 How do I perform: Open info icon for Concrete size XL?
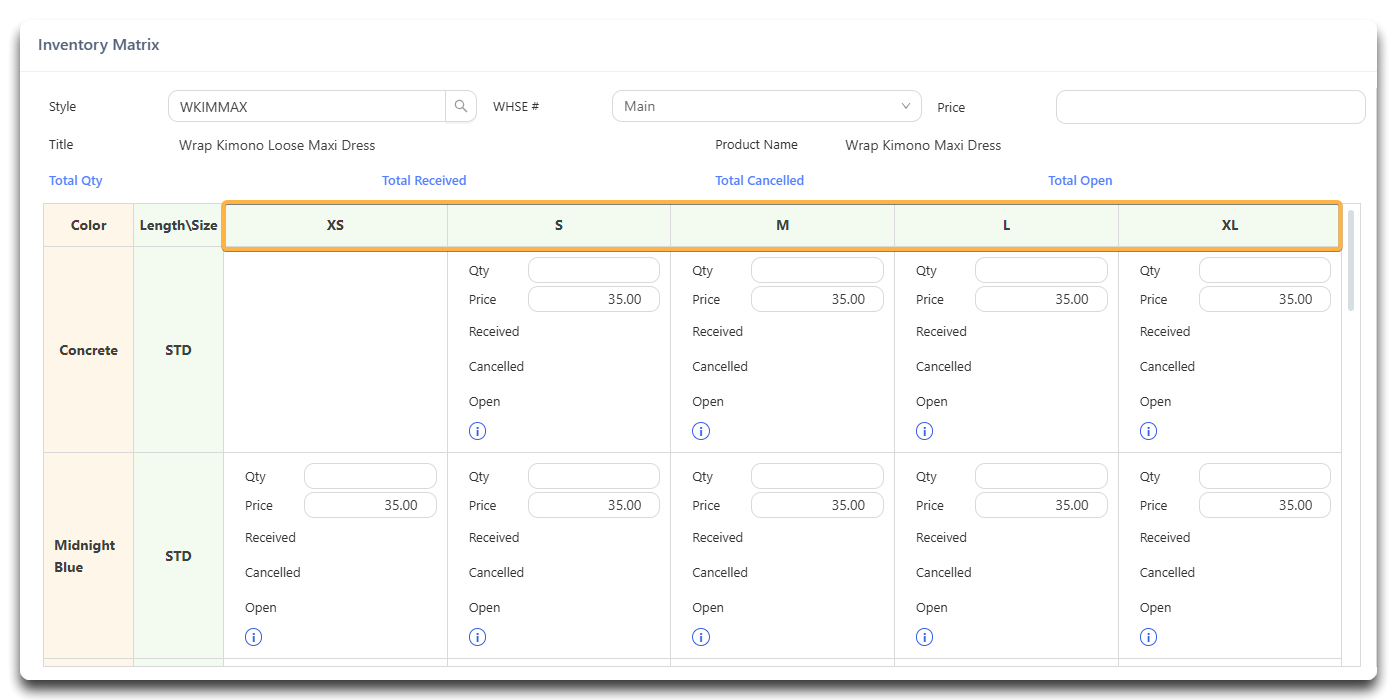pyautogui.click(x=1149, y=431)
